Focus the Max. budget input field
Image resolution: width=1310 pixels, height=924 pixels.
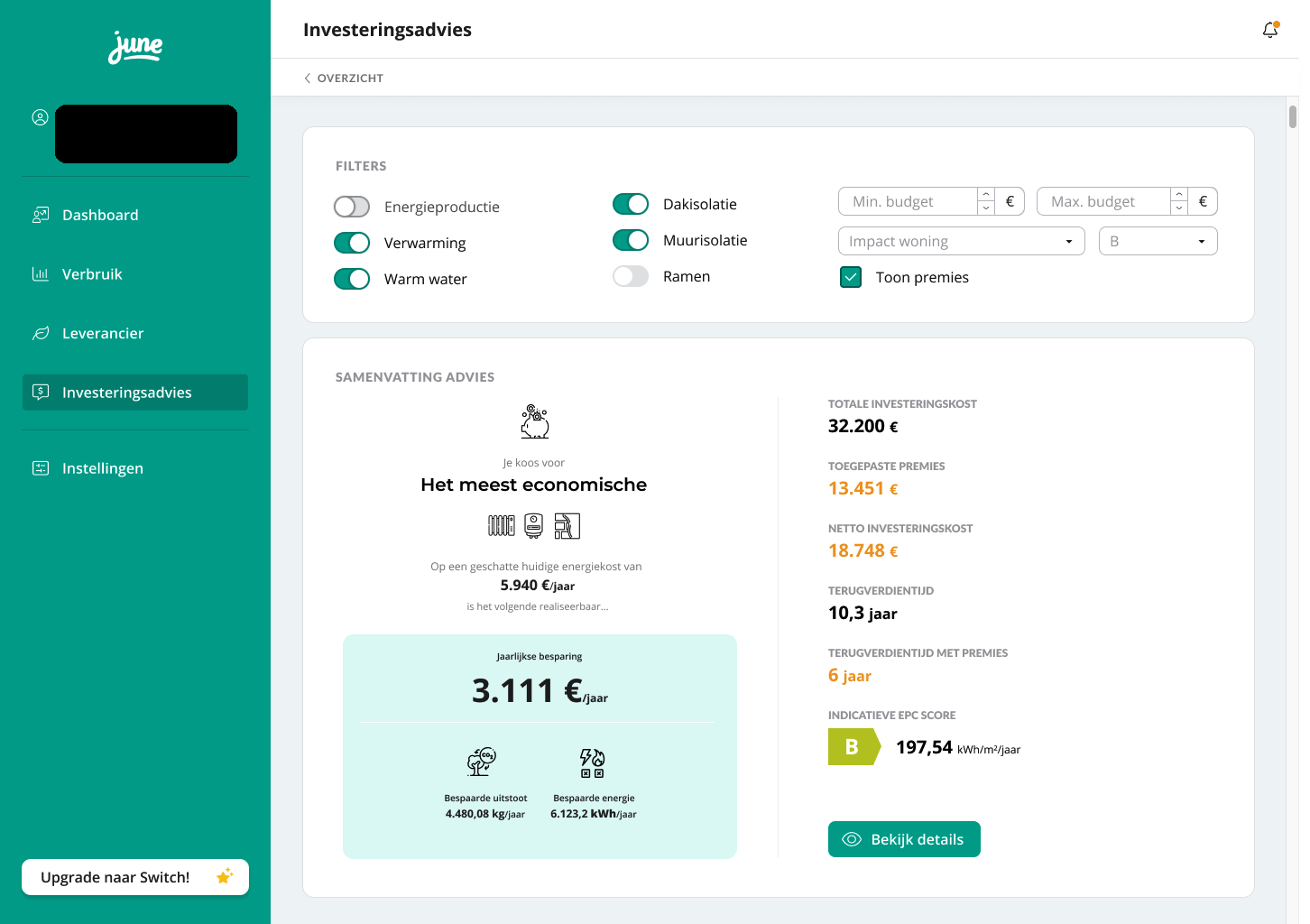tap(1103, 201)
